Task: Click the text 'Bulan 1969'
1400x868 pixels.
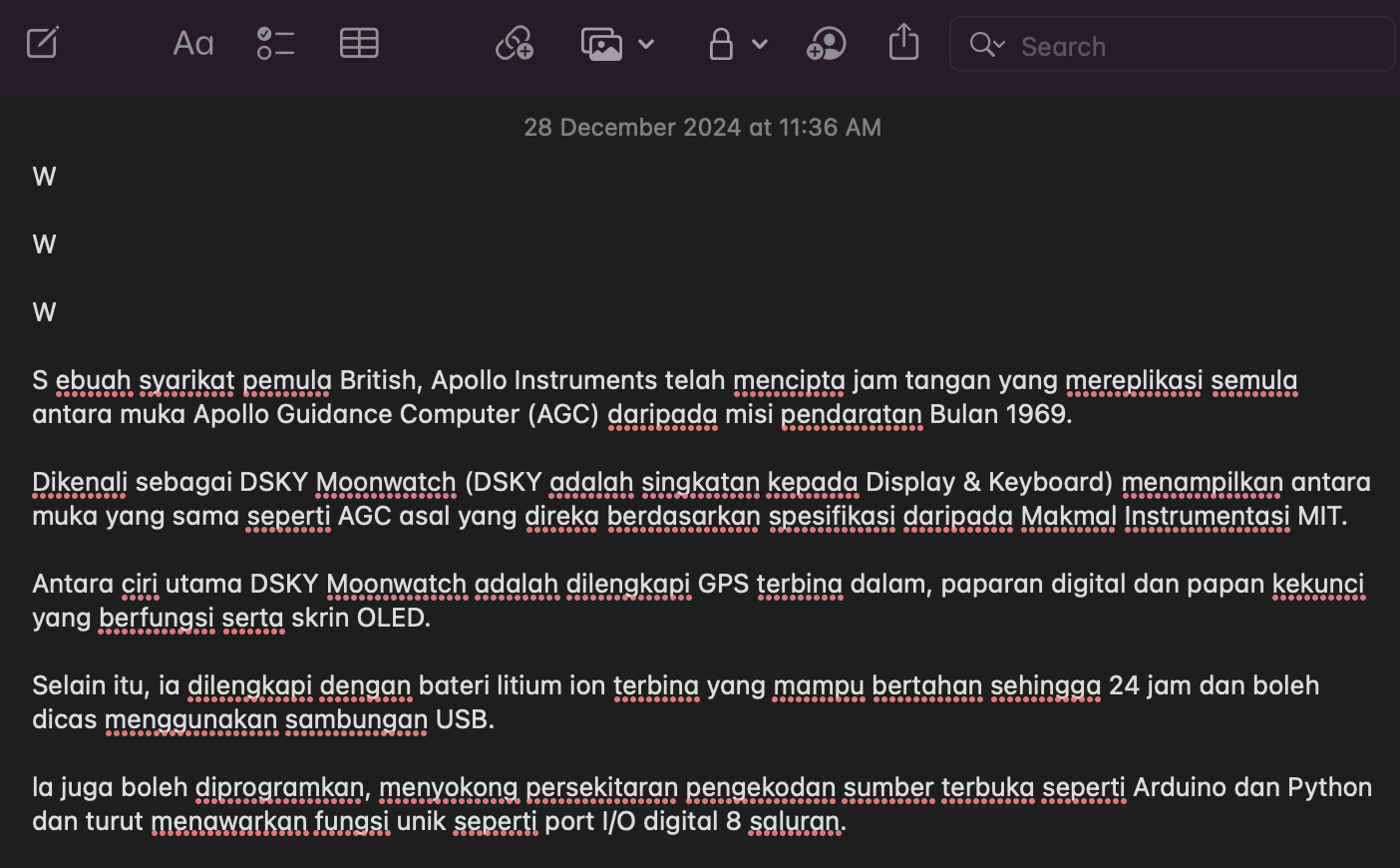Action: [x=997, y=414]
